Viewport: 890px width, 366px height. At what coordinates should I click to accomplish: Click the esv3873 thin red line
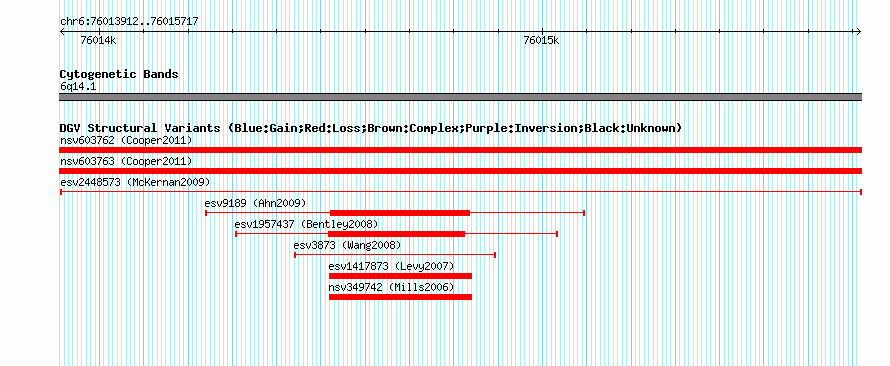[395, 255]
